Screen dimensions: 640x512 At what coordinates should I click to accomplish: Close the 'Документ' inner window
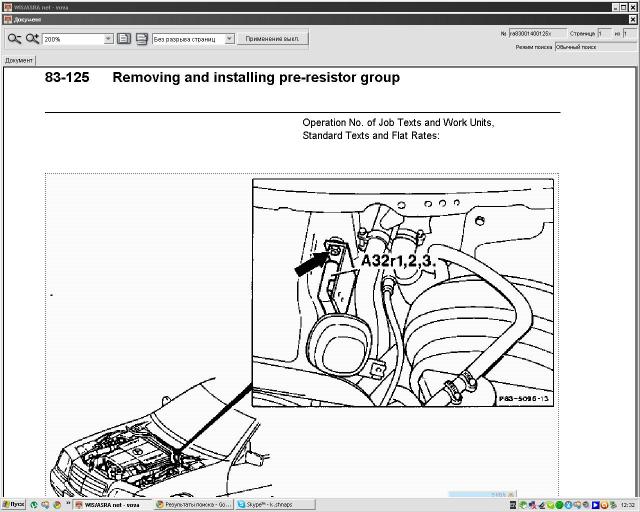point(633,18)
